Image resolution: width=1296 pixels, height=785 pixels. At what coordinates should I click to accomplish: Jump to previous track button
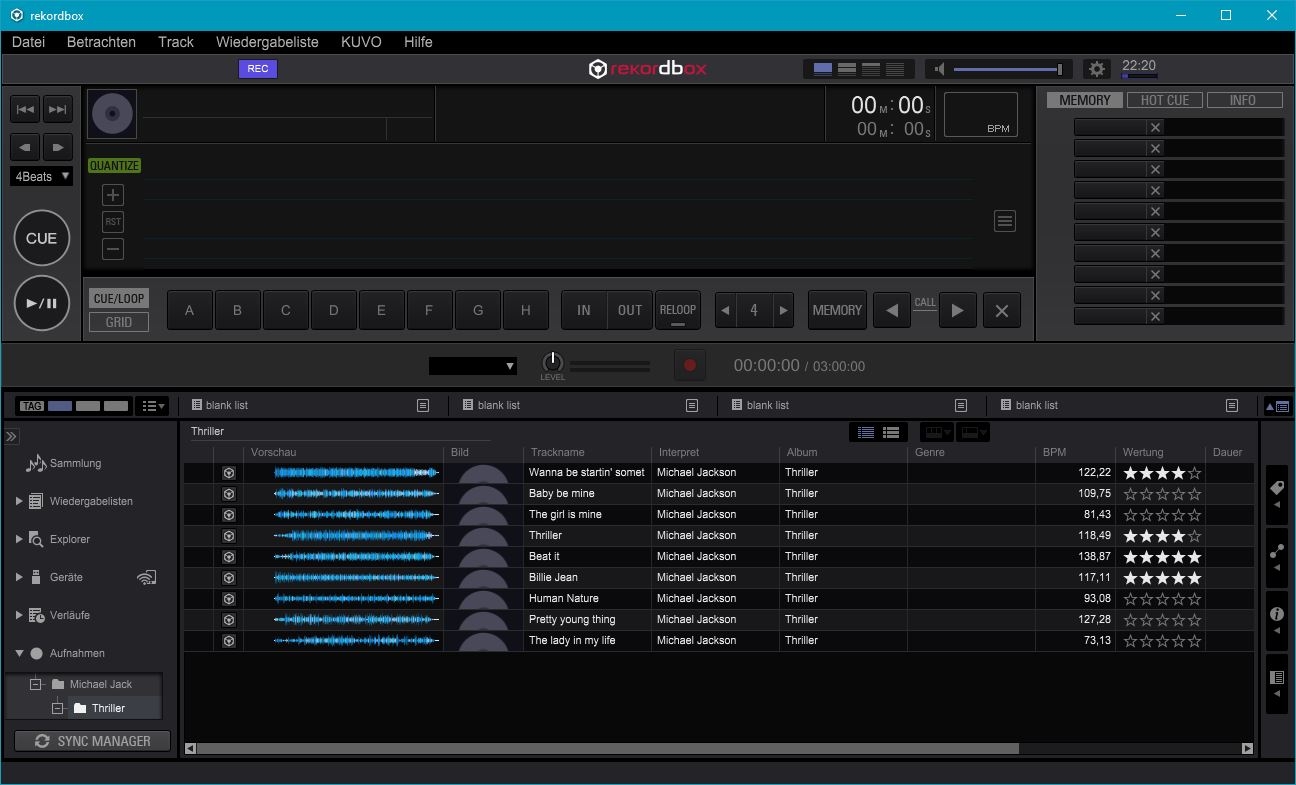[x=25, y=109]
